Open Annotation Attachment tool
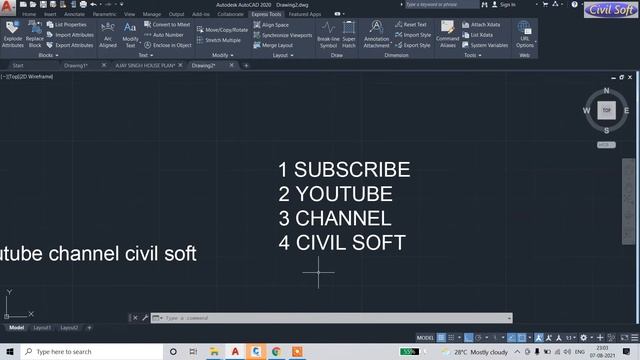This screenshot has width=640, height=360. point(376,34)
